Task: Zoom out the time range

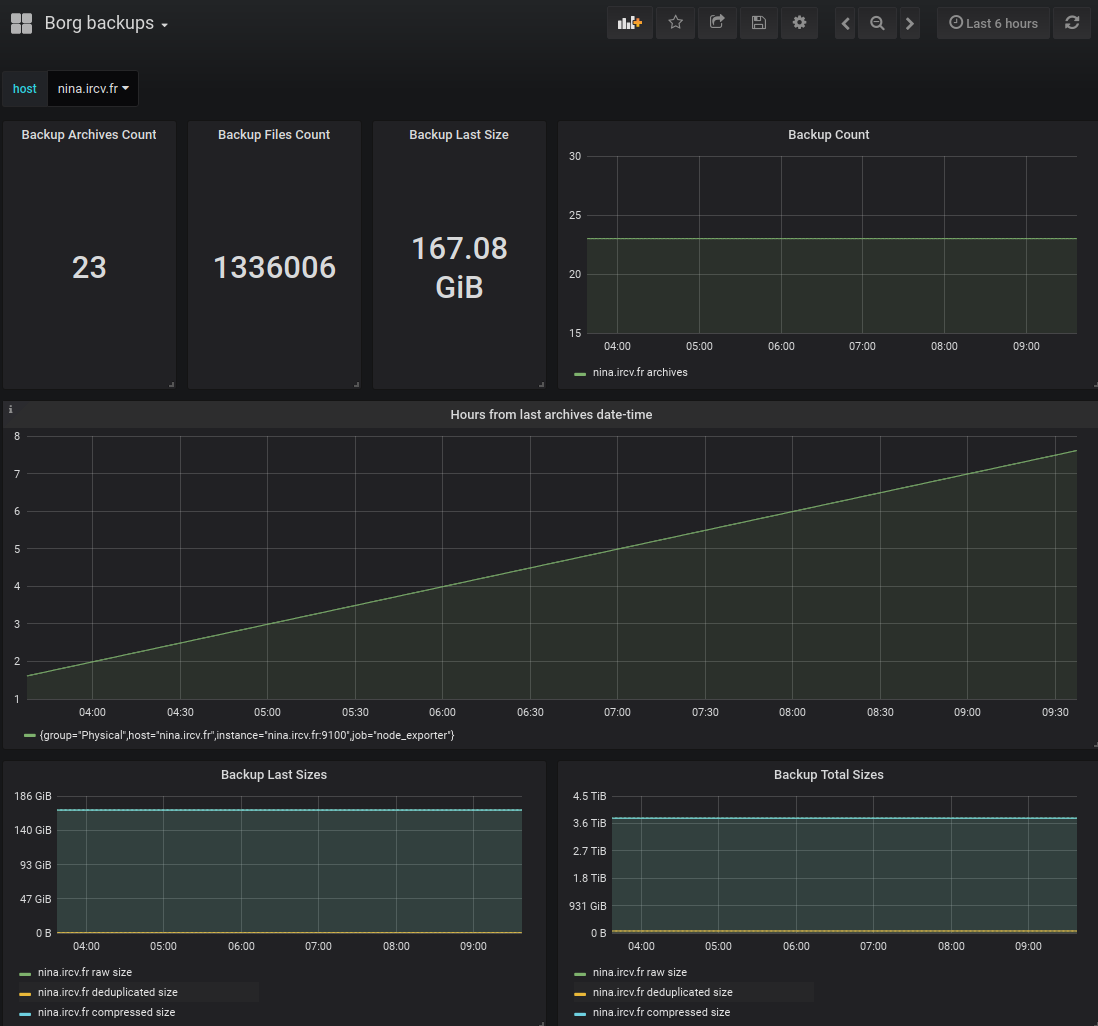Action: [877, 23]
